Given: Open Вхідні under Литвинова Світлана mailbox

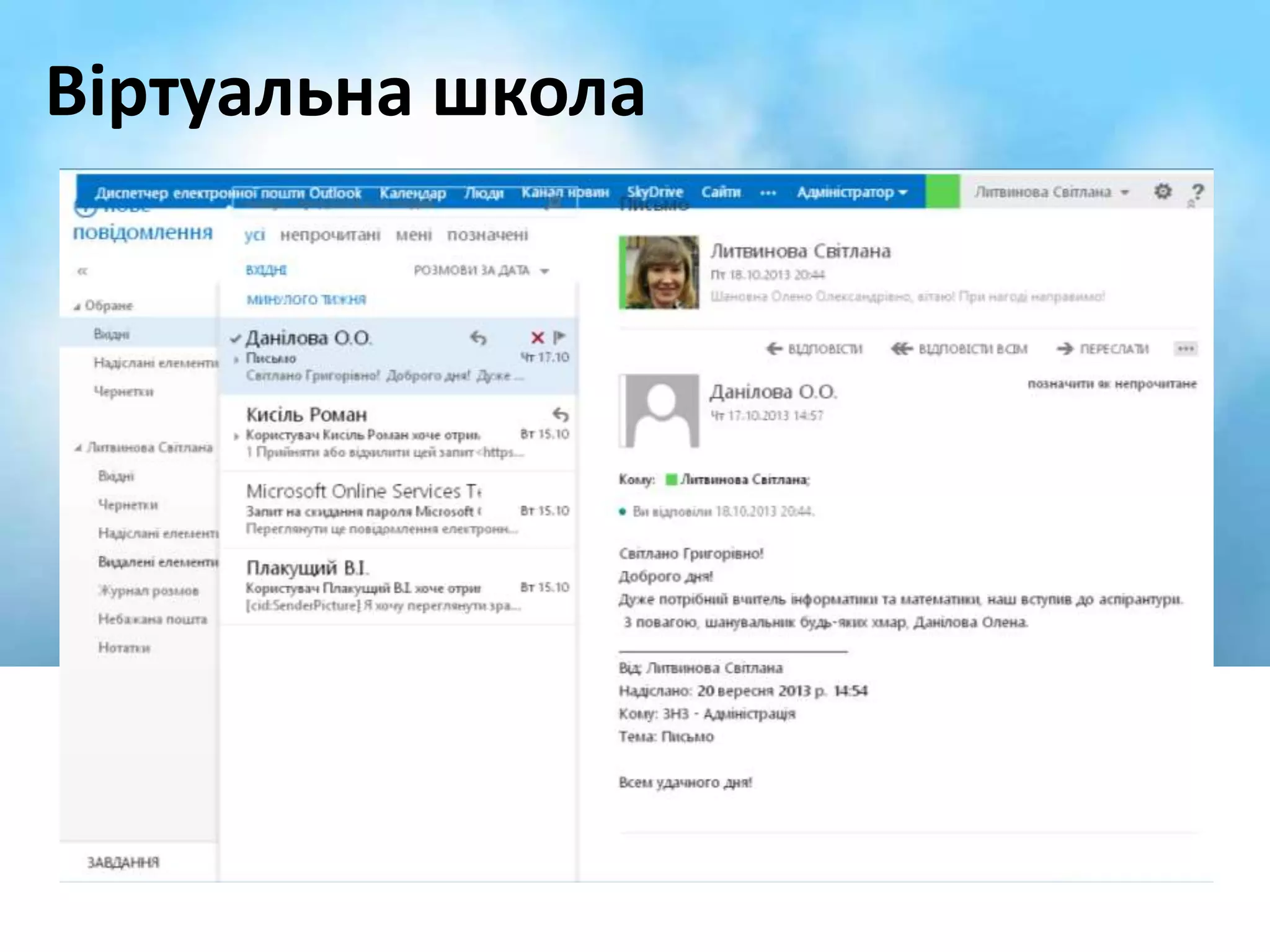Looking at the screenshot, I should pyautogui.click(x=116, y=476).
